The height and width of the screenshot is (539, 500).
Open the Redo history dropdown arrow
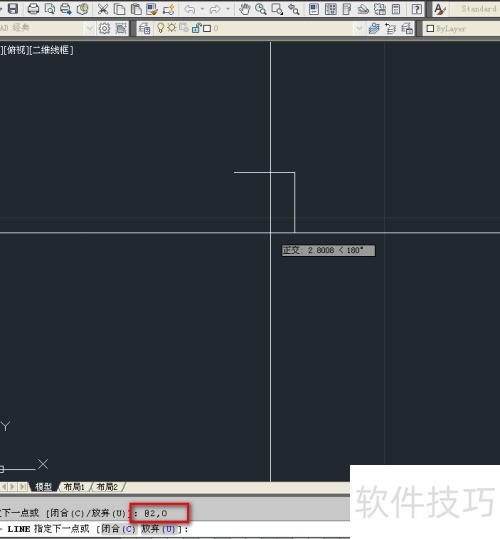tap(227, 9)
